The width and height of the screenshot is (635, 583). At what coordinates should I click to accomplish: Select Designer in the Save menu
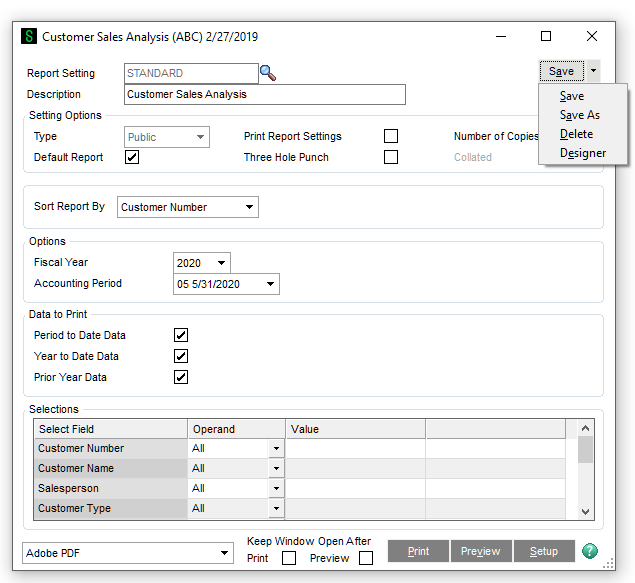583,153
